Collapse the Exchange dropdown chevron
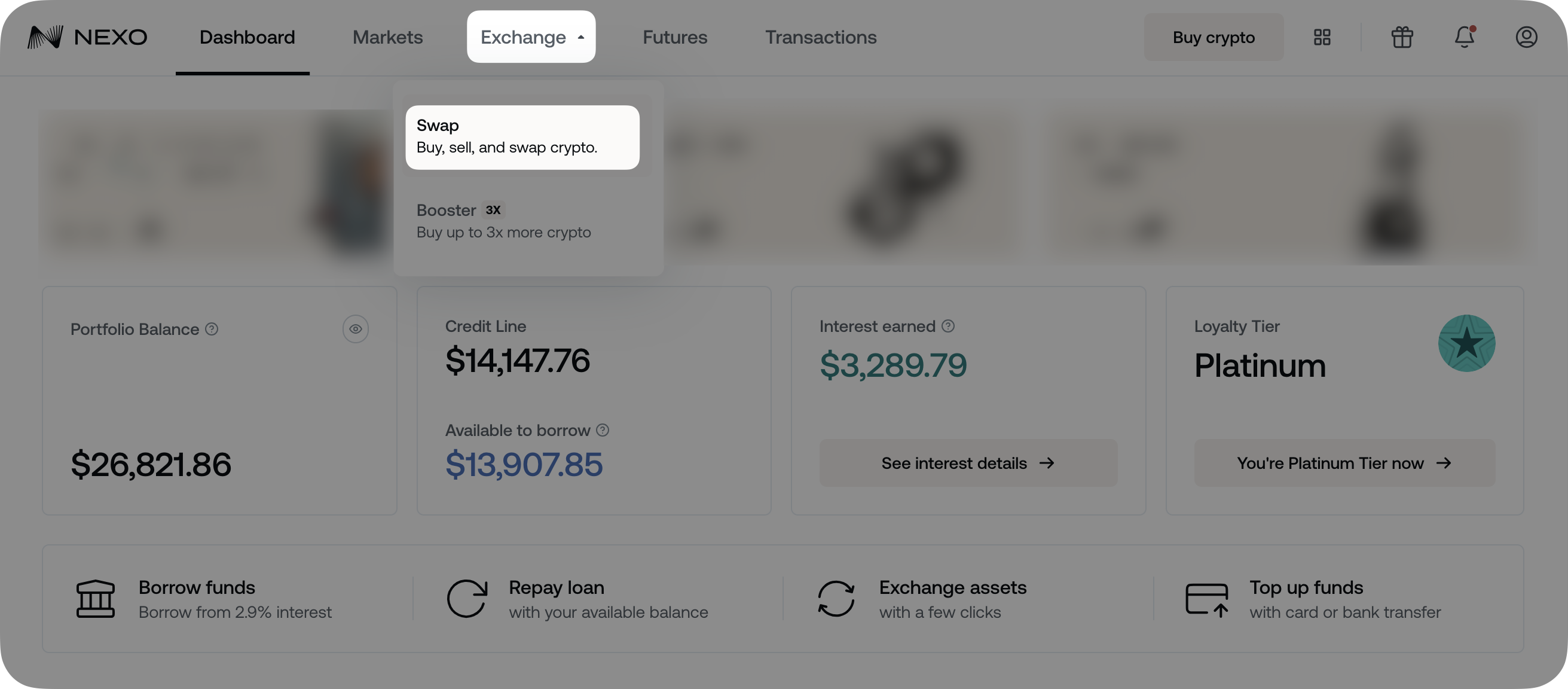The width and height of the screenshot is (1568, 689). point(581,36)
